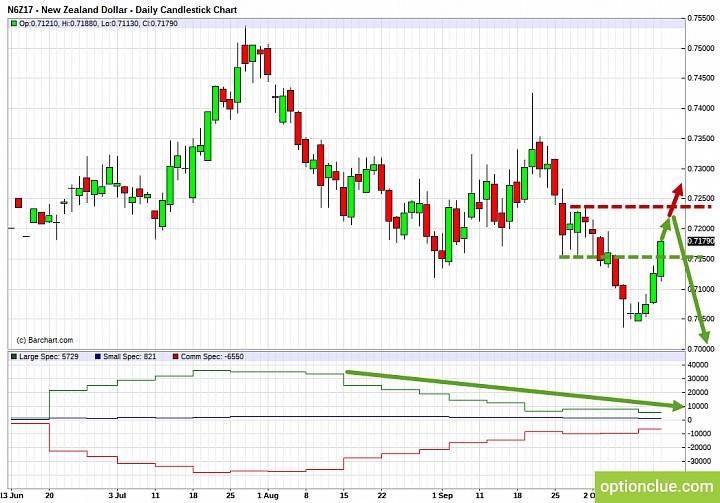Click the -30000 positions axis label

699,461
